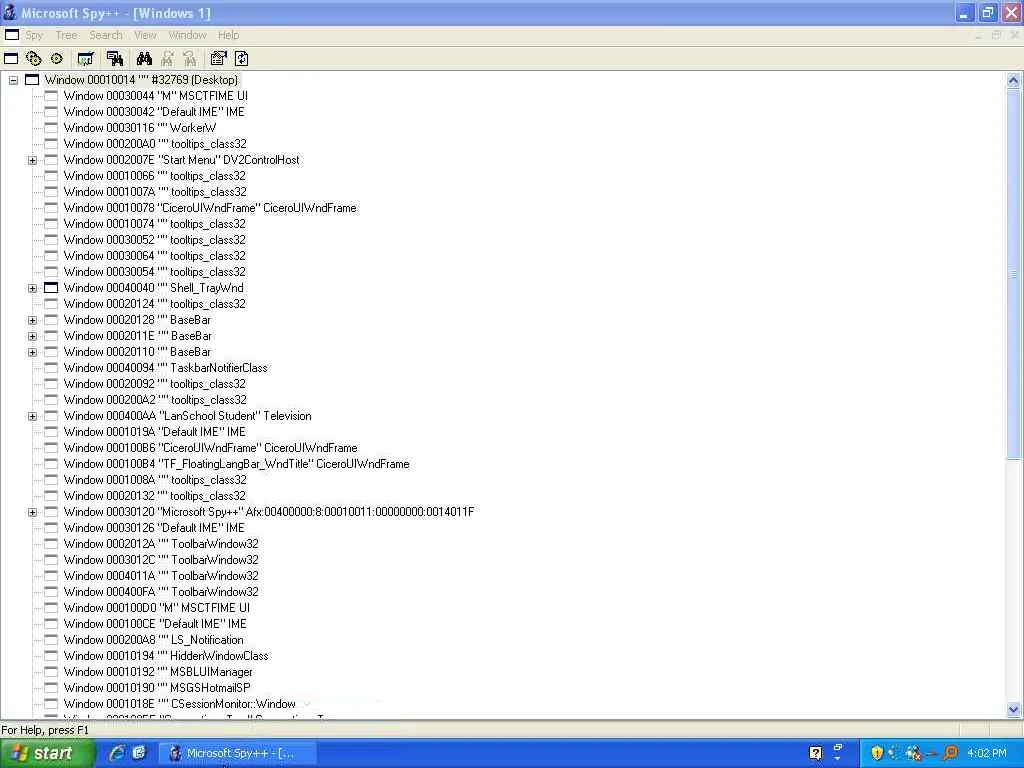Click the orange magnifier tray icon
1024x768 pixels.
click(x=950, y=753)
